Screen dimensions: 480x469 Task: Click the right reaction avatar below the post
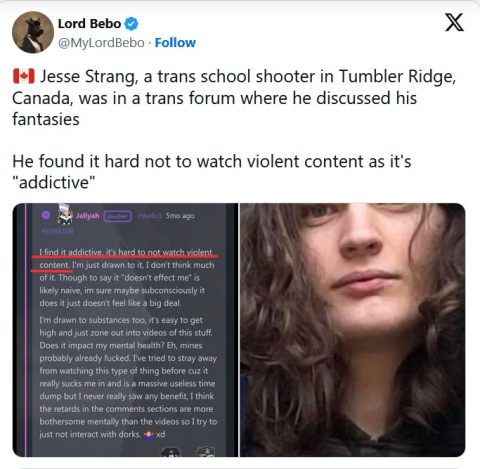pos(205,452)
